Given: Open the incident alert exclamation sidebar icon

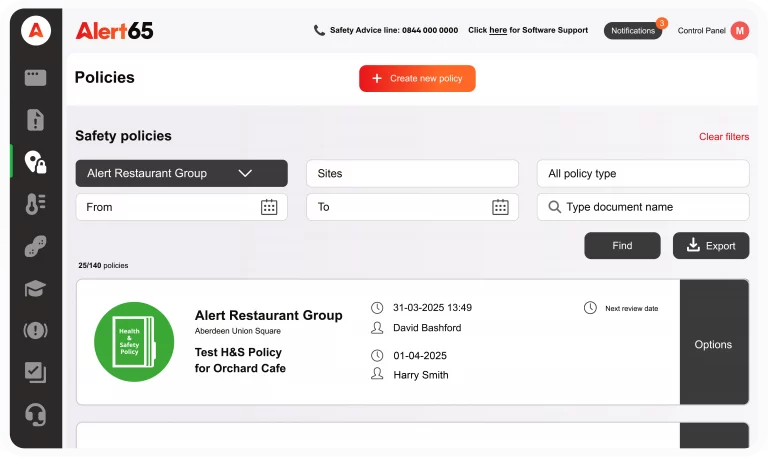Looking at the screenshot, I should [35, 331].
